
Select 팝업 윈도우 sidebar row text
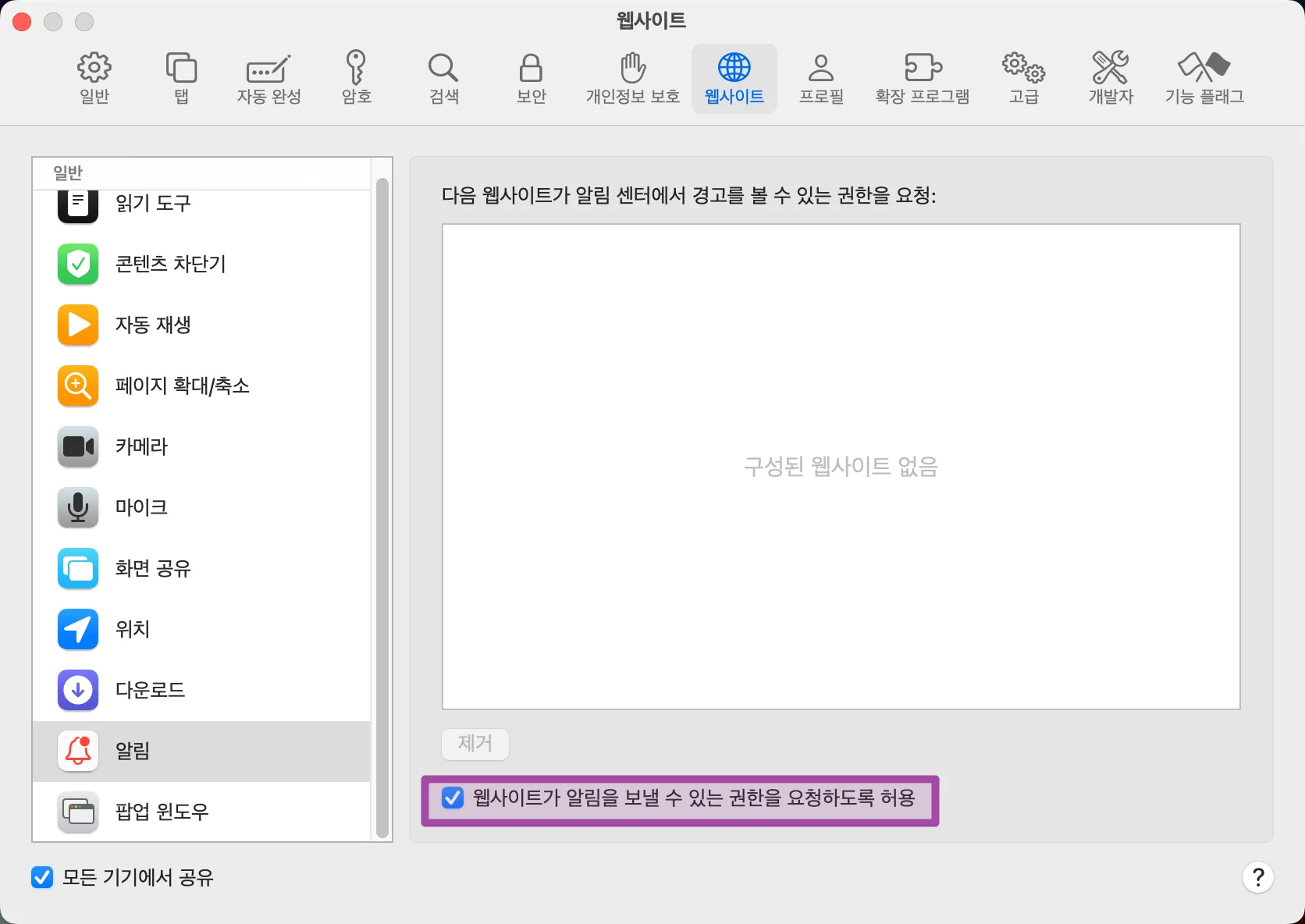coord(162,812)
